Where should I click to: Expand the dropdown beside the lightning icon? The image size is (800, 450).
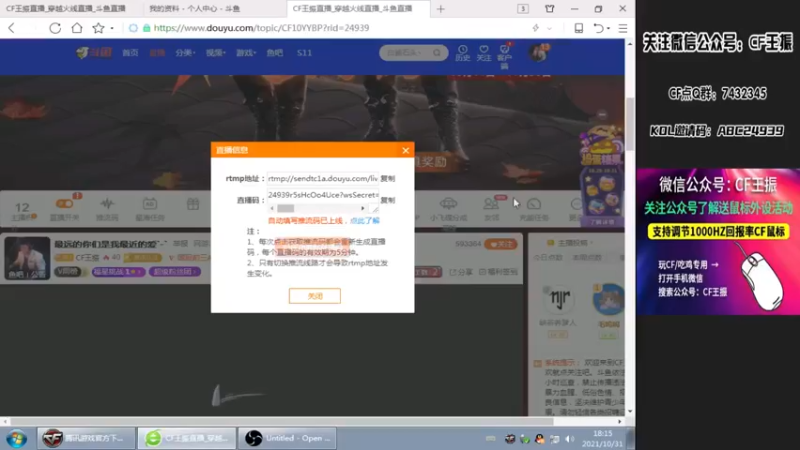click(549, 29)
